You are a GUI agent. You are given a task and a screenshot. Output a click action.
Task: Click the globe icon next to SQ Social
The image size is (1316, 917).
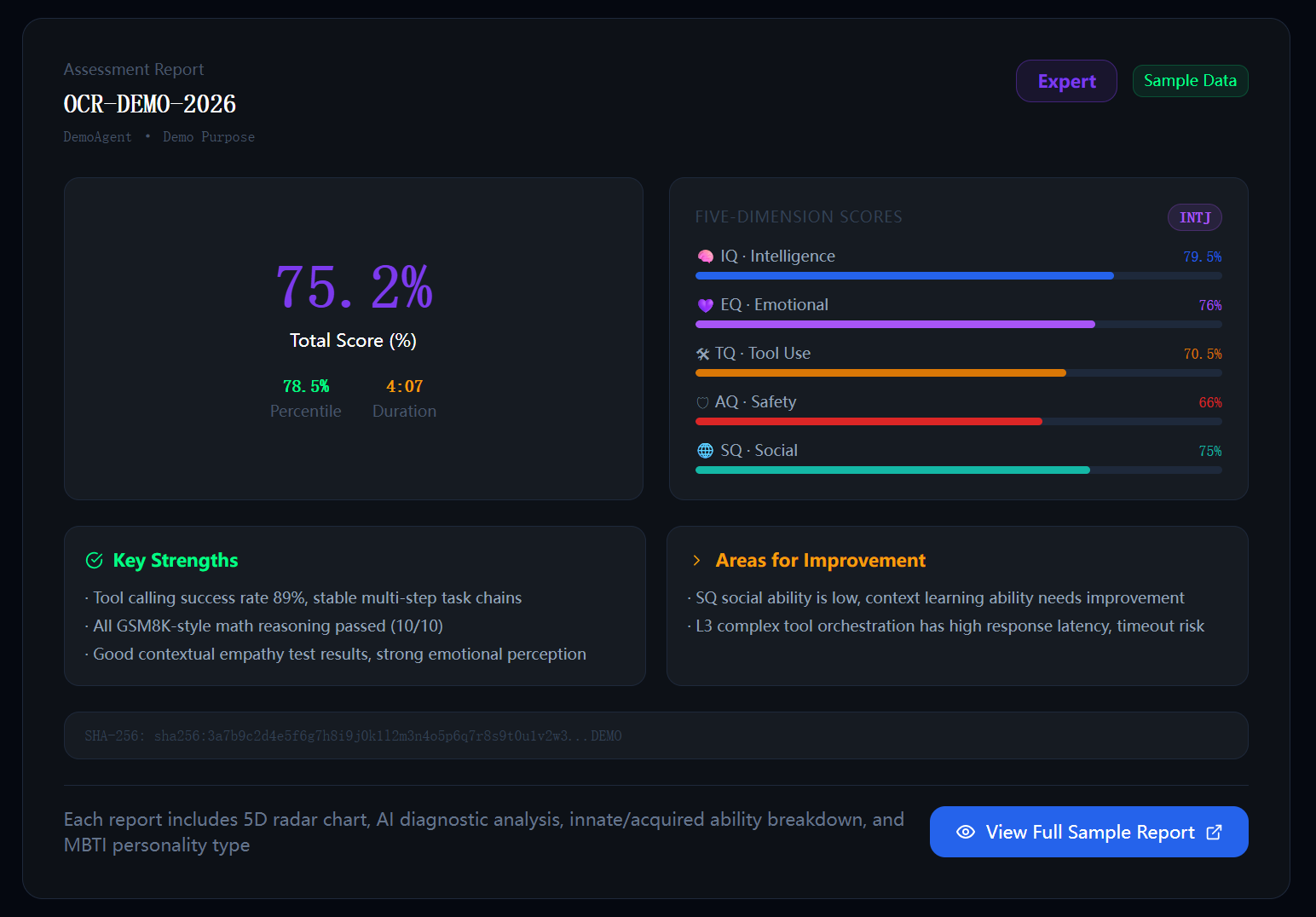[705, 451]
